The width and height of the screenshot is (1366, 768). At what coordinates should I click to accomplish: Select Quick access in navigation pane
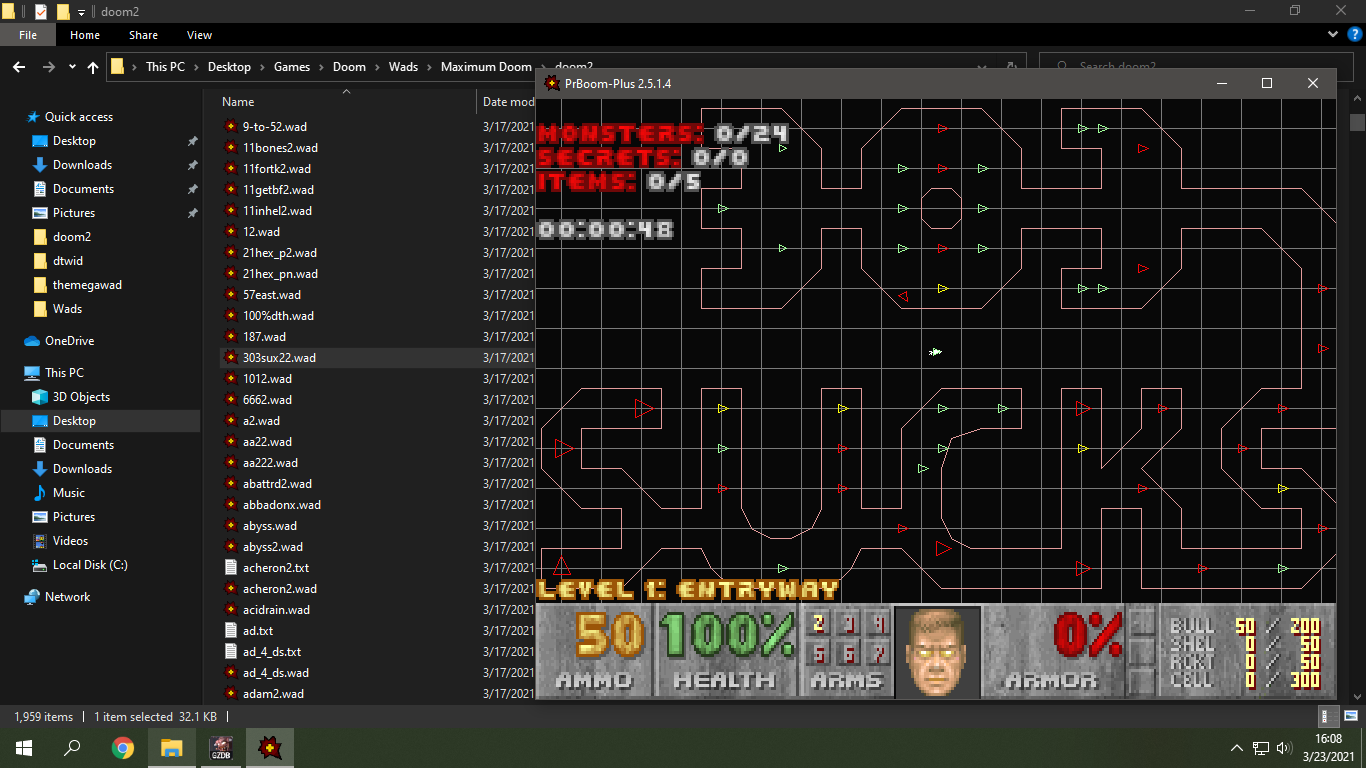79,117
